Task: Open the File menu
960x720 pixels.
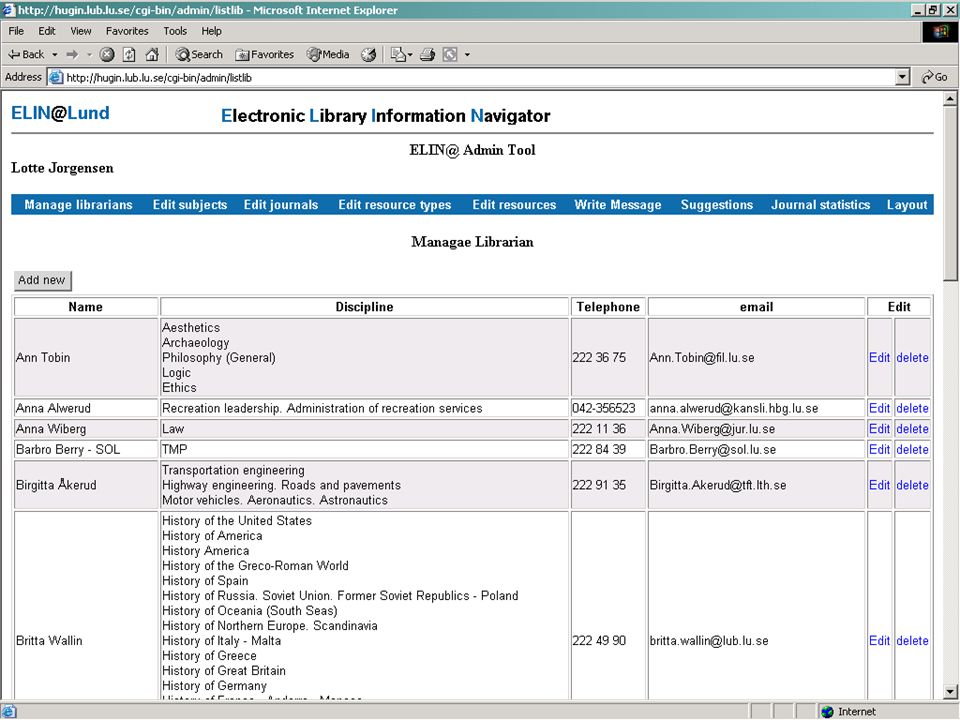Action: pyautogui.click(x=16, y=31)
